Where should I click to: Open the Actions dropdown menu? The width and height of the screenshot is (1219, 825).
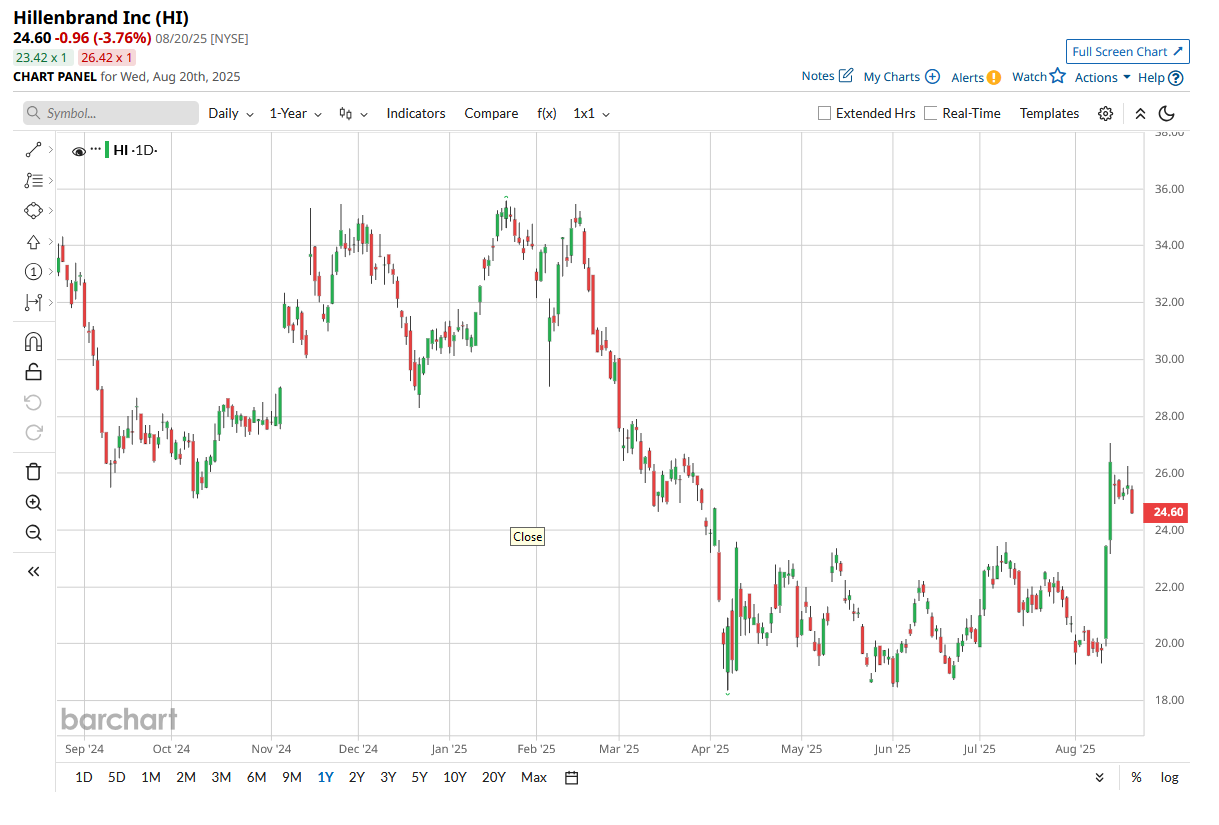click(x=1102, y=77)
